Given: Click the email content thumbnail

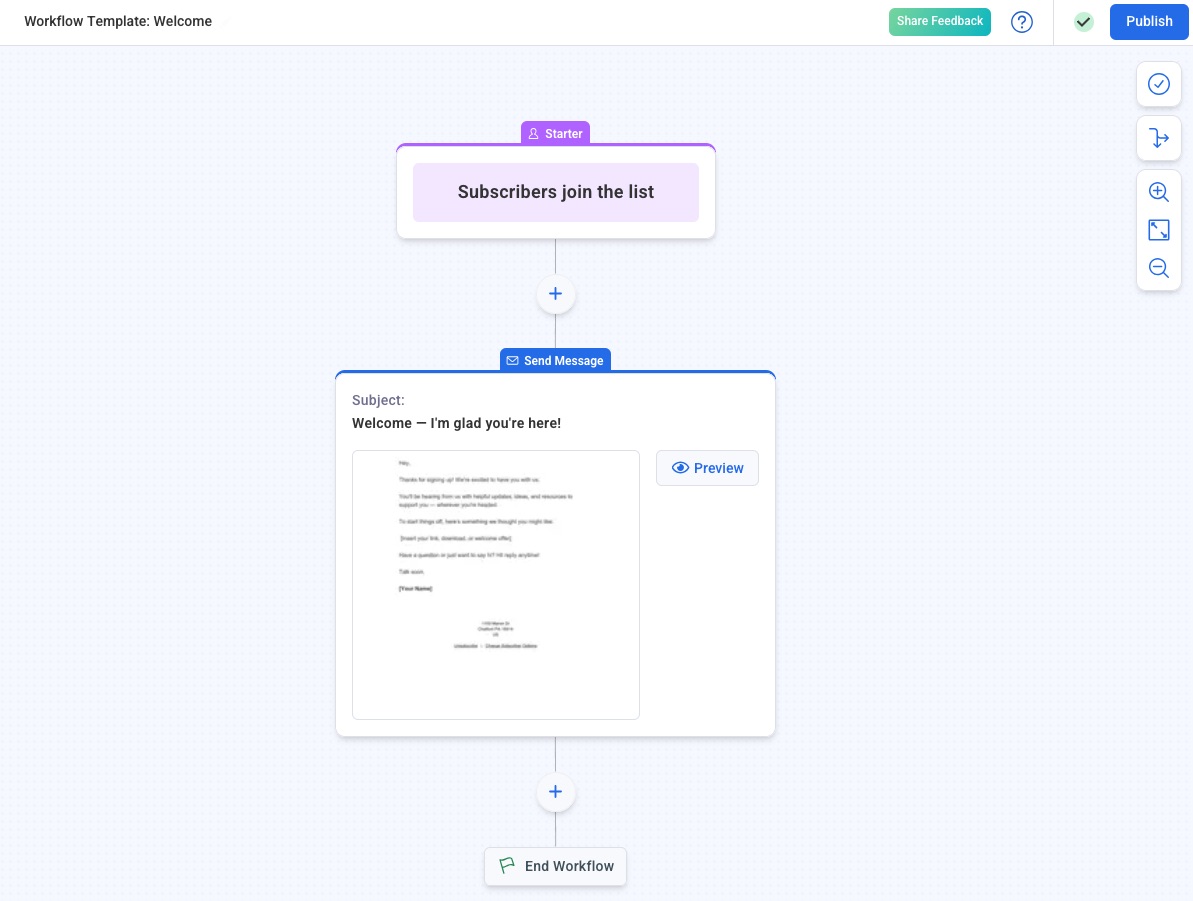Looking at the screenshot, I should (495, 584).
